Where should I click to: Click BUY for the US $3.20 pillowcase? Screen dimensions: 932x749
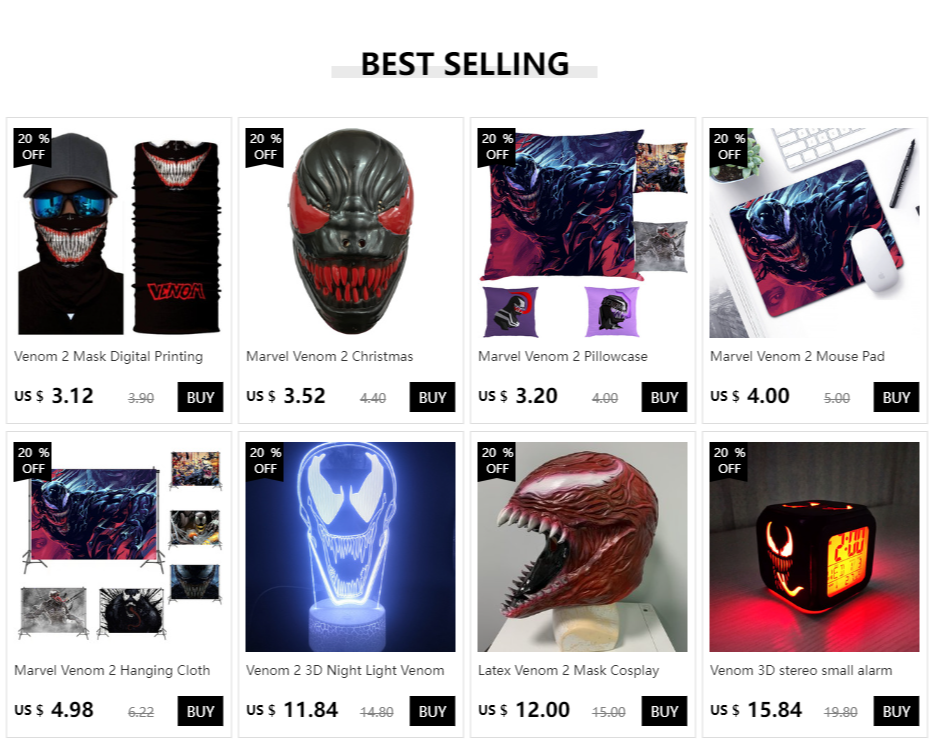(x=664, y=397)
